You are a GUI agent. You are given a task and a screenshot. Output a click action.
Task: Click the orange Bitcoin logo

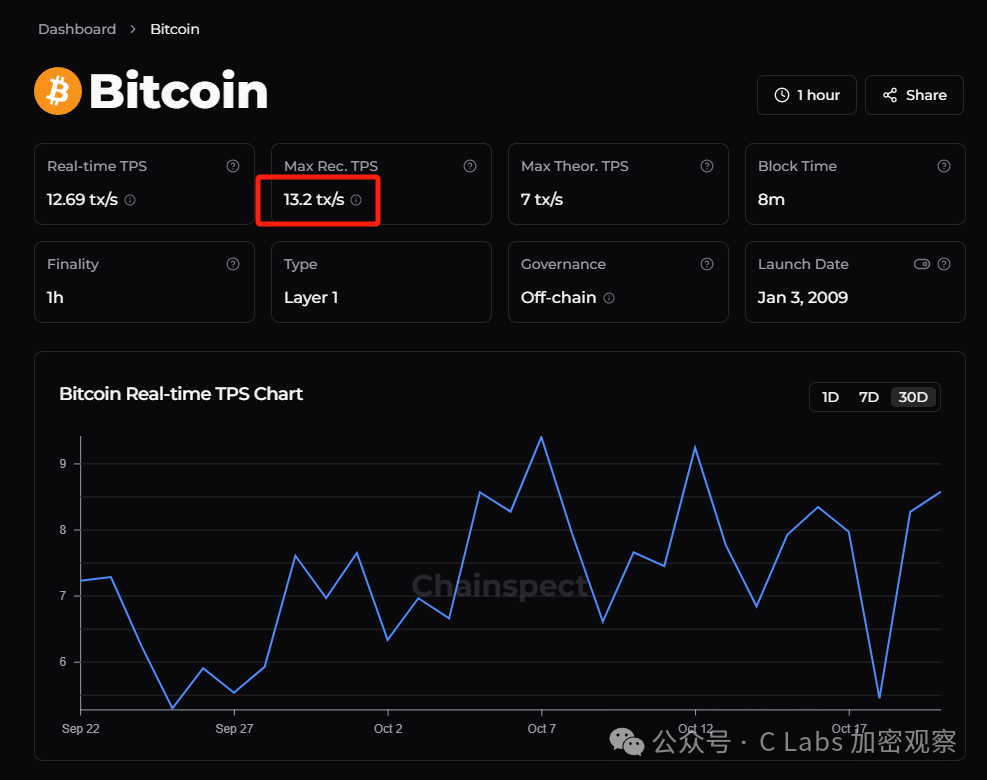[x=58, y=91]
